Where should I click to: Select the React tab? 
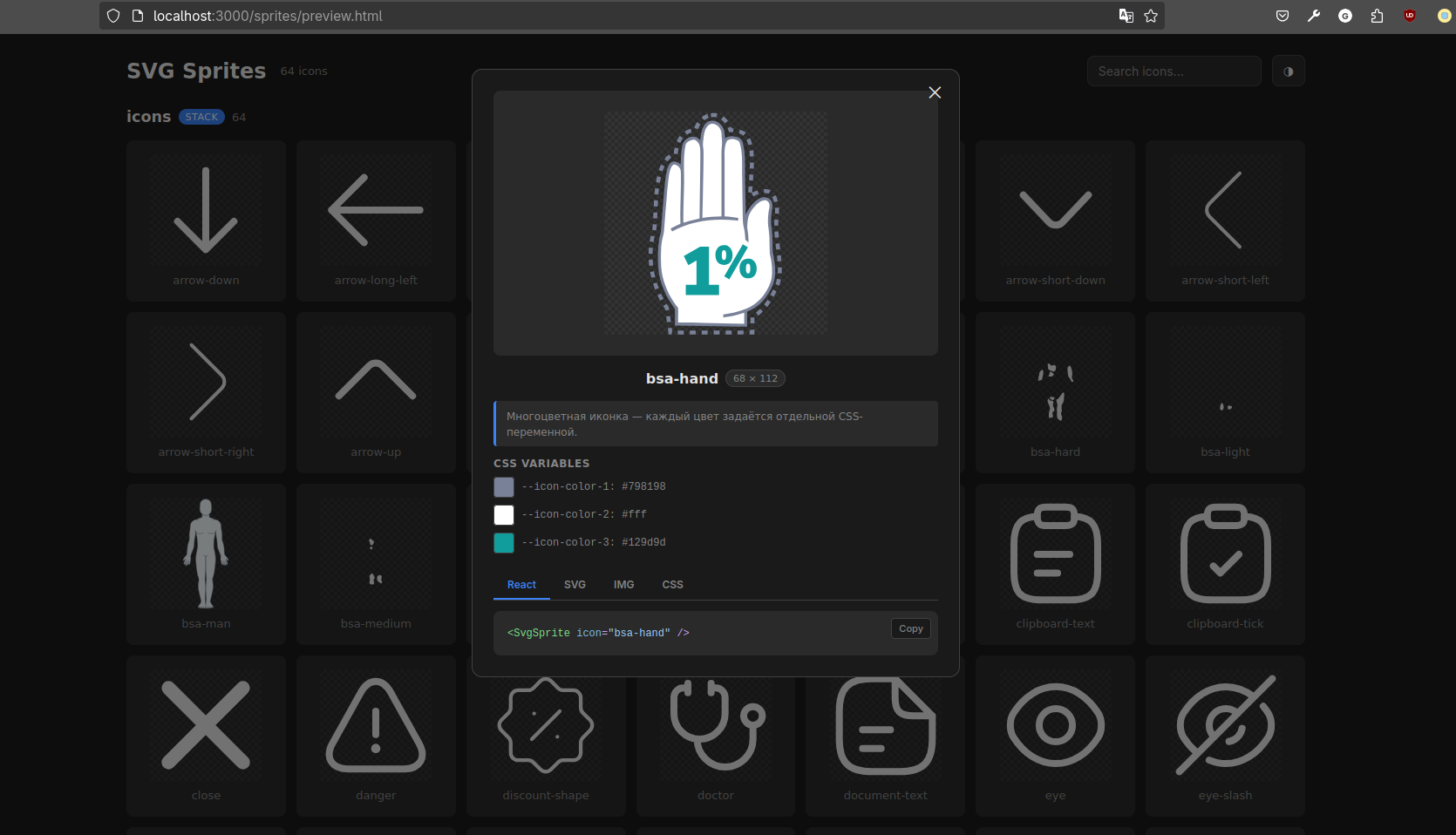point(521,585)
